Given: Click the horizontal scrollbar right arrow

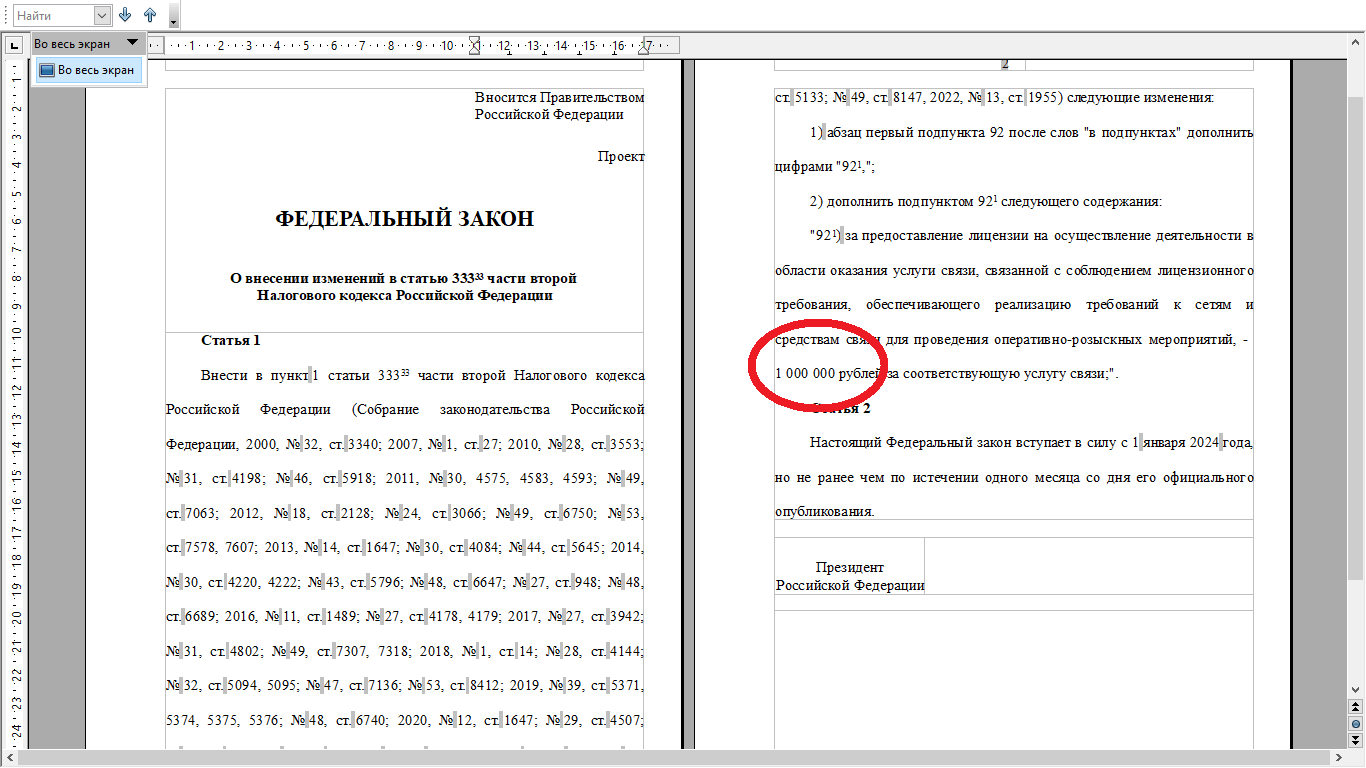Looking at the screenshot, I should click(x=1339, y=758).
